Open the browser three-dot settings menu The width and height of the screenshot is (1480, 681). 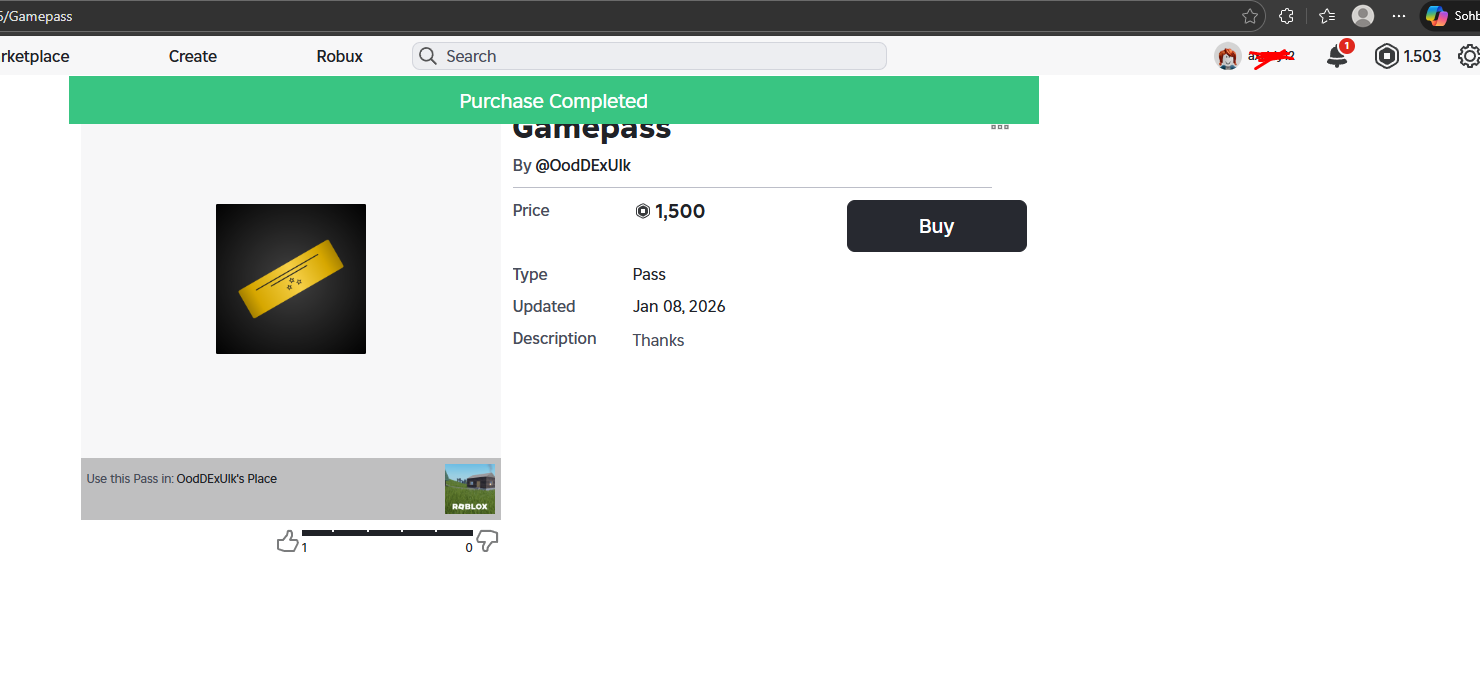point(1399,16)
